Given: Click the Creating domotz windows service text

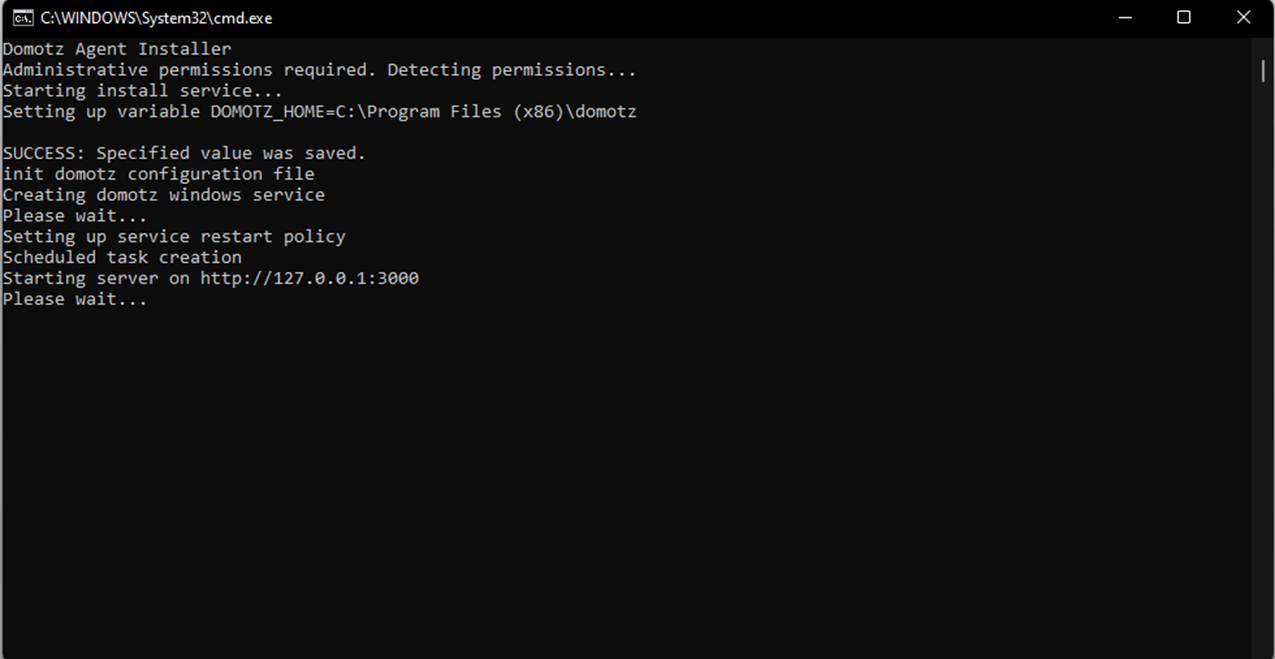Looking at the screenshot, I should click(x=163, y=194).
